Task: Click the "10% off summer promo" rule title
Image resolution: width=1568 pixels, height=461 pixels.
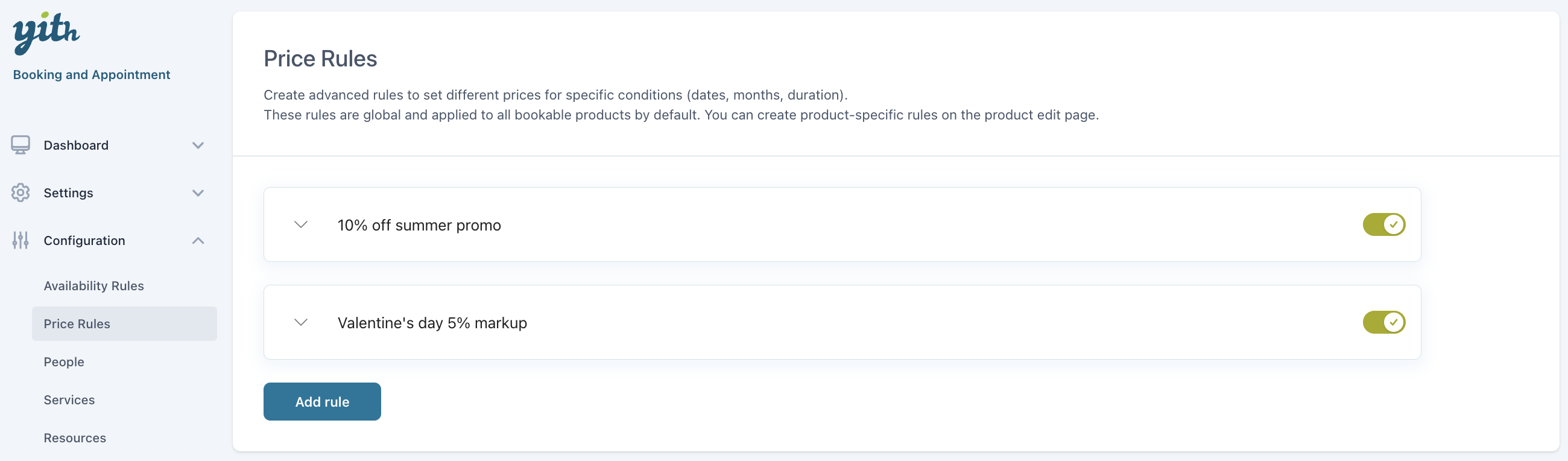Action: [419, 225]
